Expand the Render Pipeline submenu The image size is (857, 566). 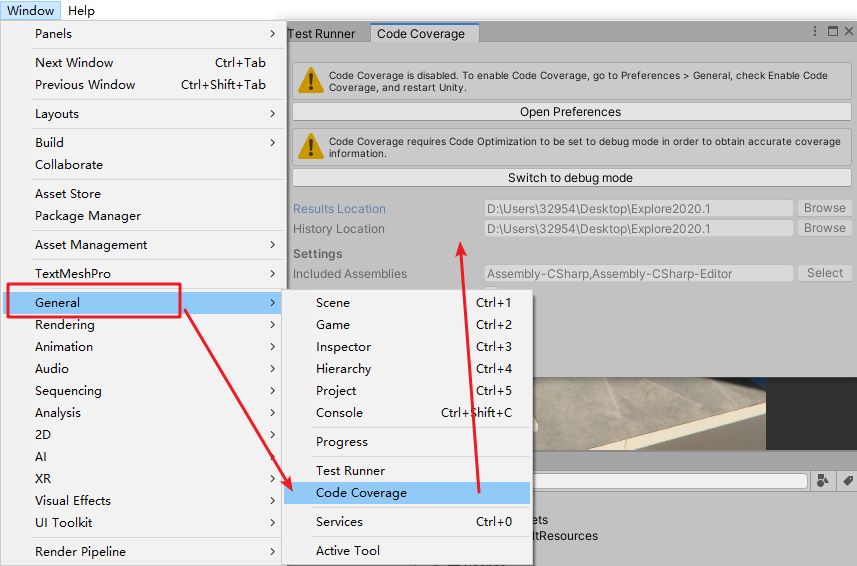tap(144, 552)
